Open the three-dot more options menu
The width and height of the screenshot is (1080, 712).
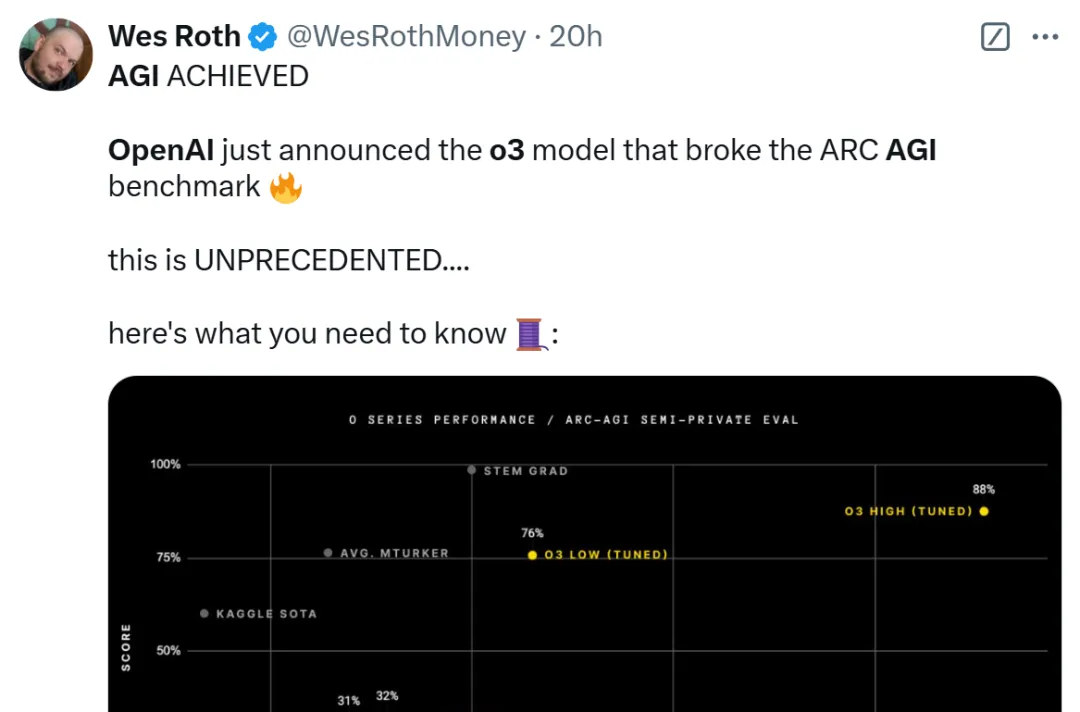tap(1045, 36)
